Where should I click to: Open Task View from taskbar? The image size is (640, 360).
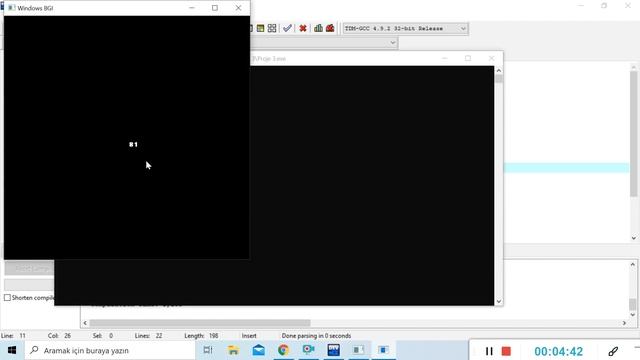point(208,350)
